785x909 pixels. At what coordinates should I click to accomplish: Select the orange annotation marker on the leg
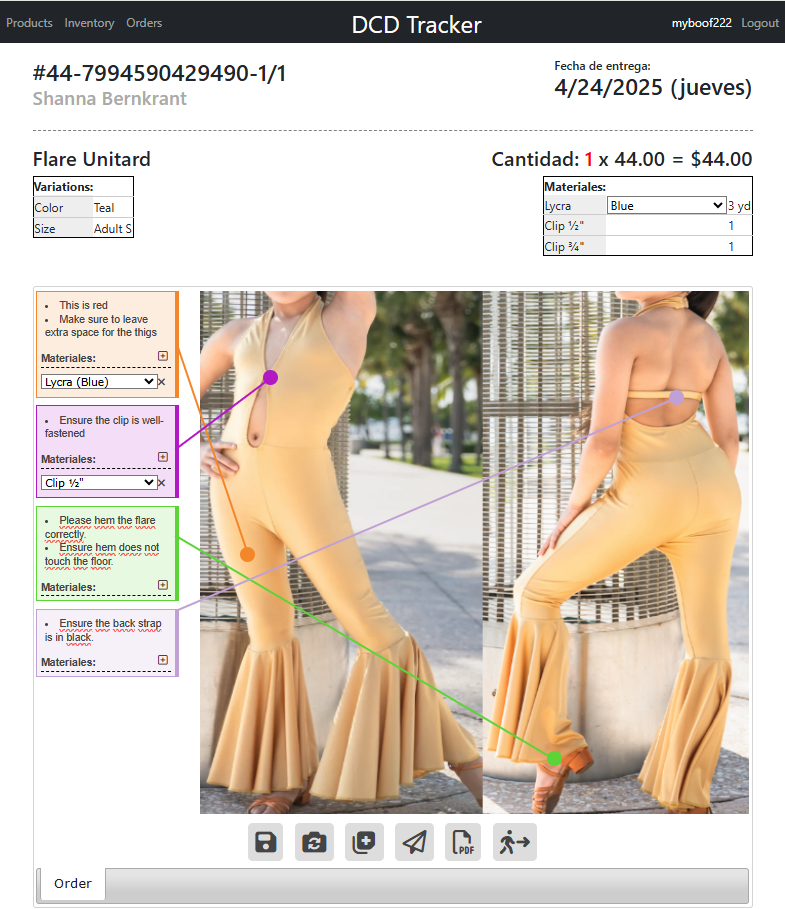pyautogui.click(x=247, y=554)
